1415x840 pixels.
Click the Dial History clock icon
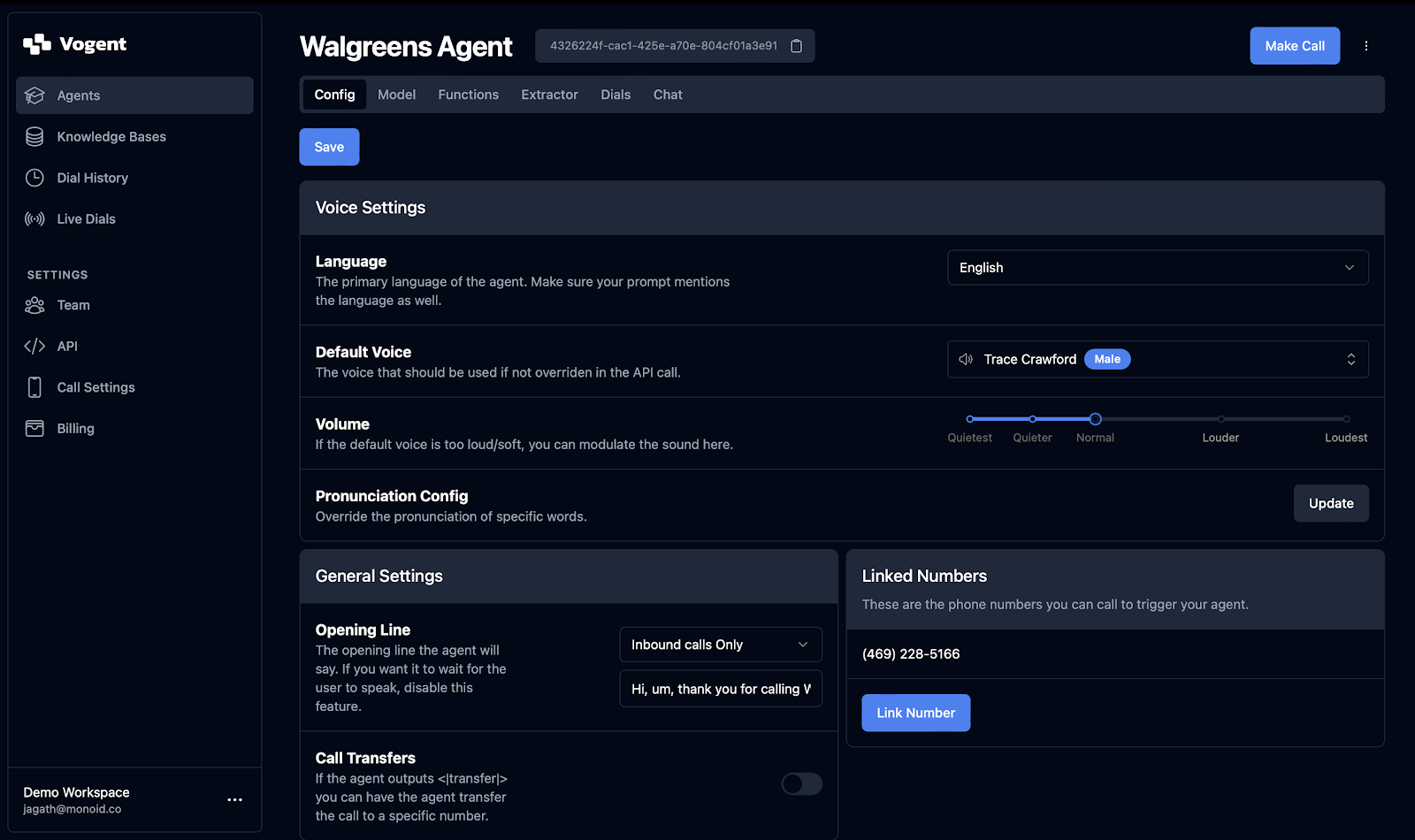point(34,178)
